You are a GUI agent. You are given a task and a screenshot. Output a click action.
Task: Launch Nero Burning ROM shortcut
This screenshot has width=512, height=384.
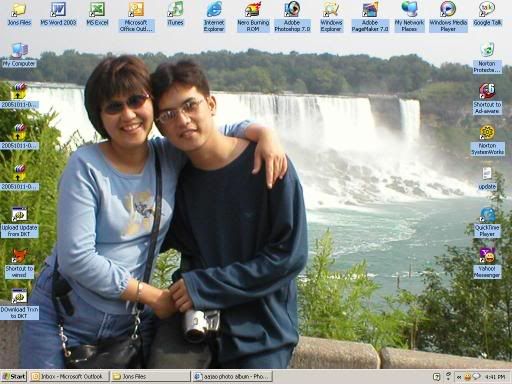[253, 17]
